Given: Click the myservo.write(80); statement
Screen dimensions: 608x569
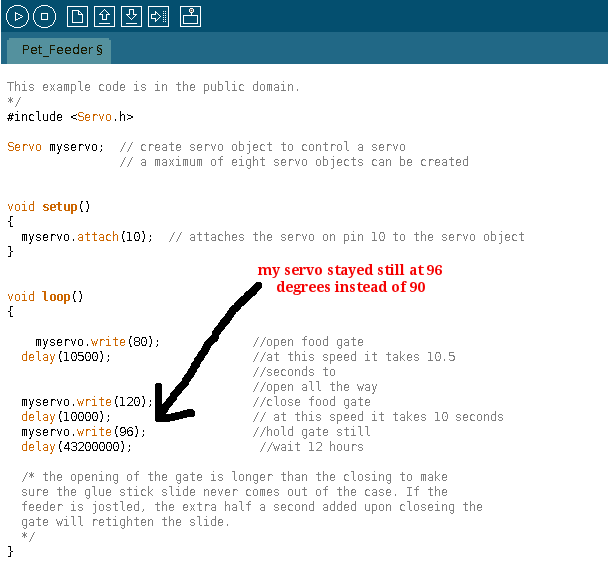Looking at the screenshot, I should point(97,342).
